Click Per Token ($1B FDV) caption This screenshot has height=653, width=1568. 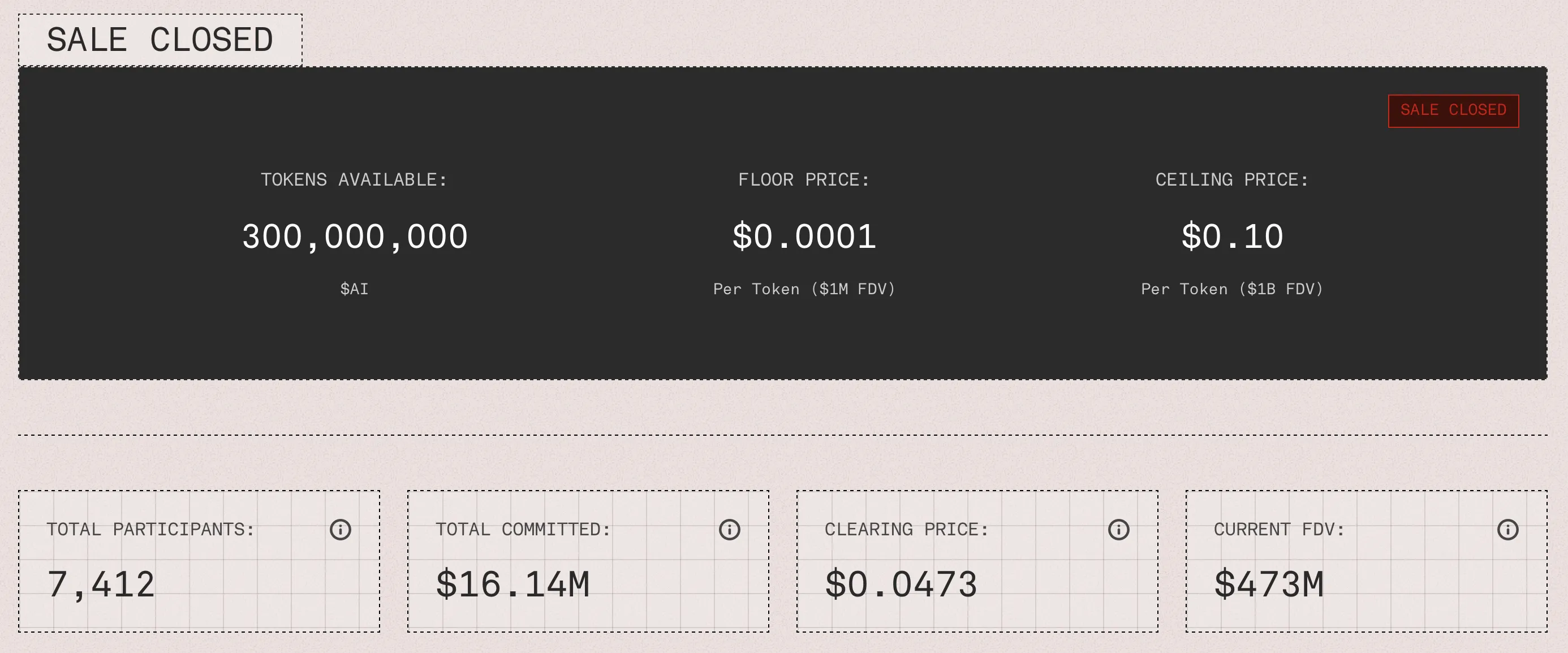[1232, 289]
